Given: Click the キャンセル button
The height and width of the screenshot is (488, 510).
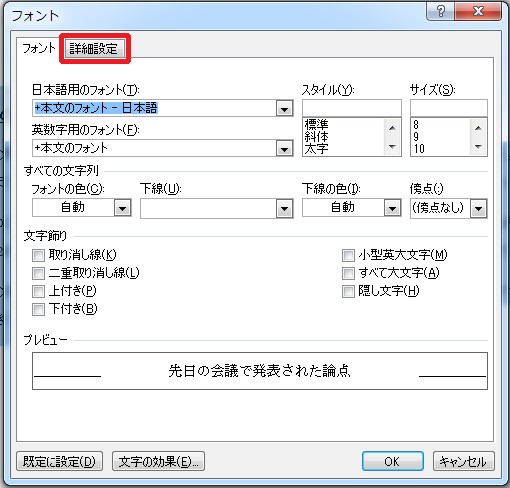Looking at the screenshot, I should pos(463,461).
